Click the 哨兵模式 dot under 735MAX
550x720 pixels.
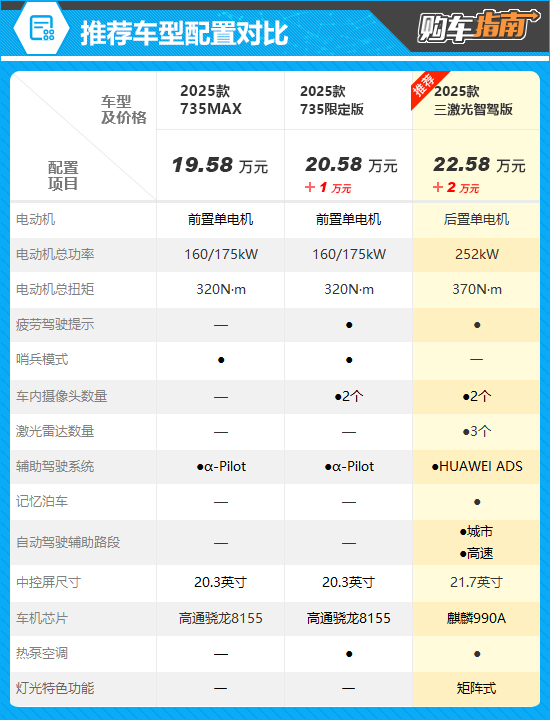(221, 360)
